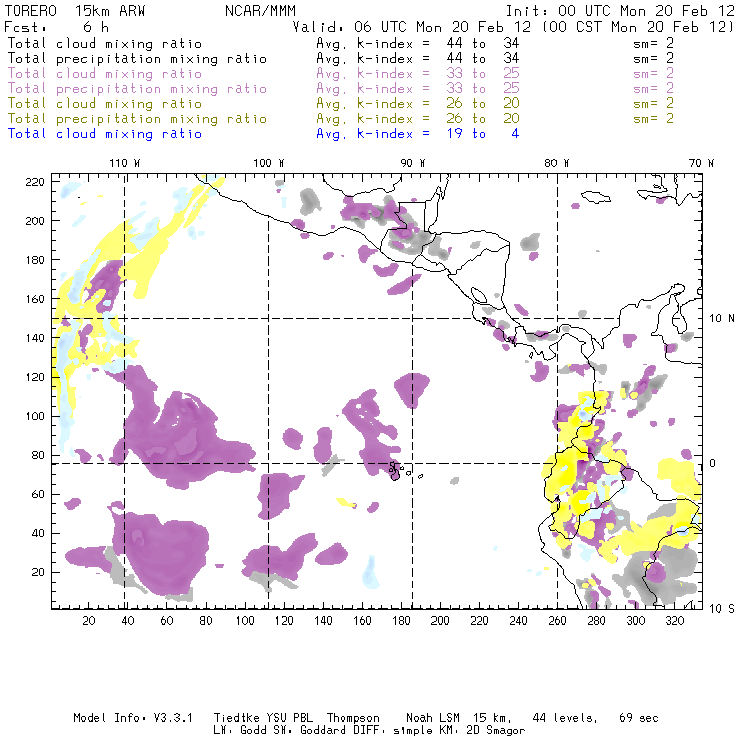This screenshot has height=740, width=740.
Task: Click the "100 W" longitude label
Action: tap(269, 163)
